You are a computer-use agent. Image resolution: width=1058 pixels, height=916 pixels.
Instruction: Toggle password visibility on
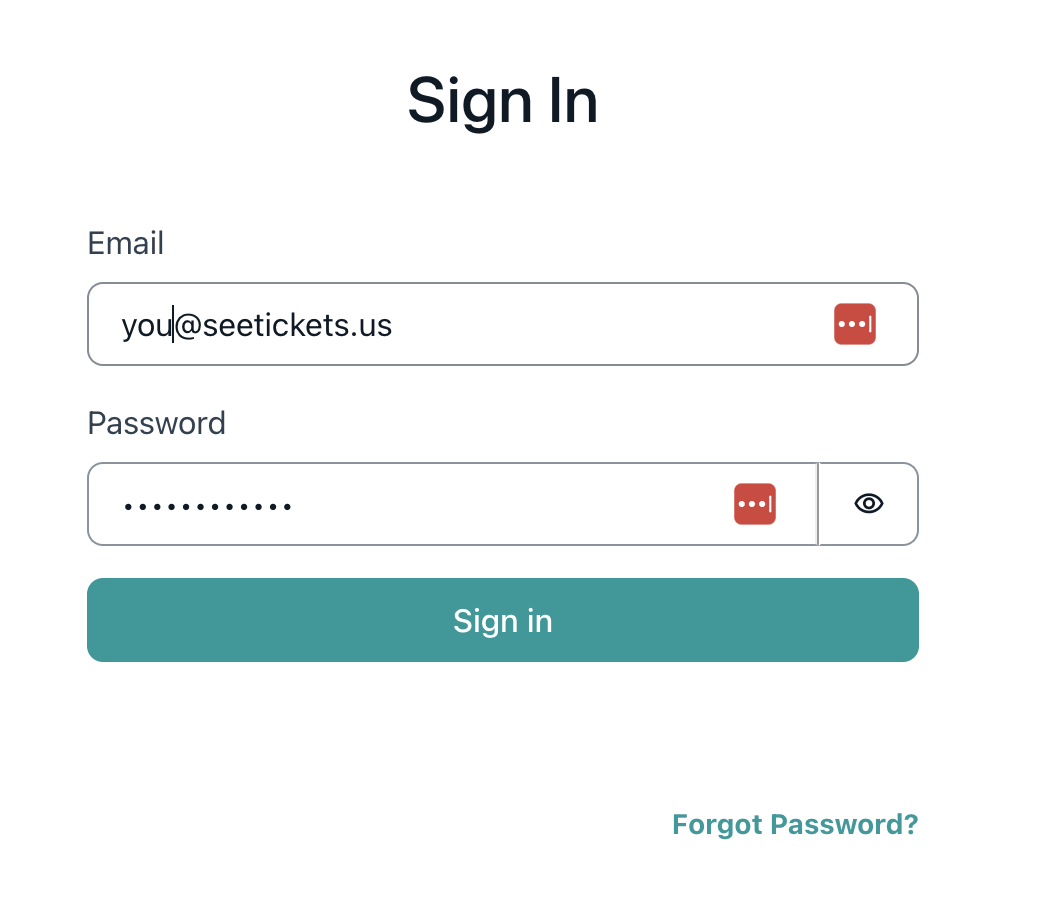click(x=868, y=503)
